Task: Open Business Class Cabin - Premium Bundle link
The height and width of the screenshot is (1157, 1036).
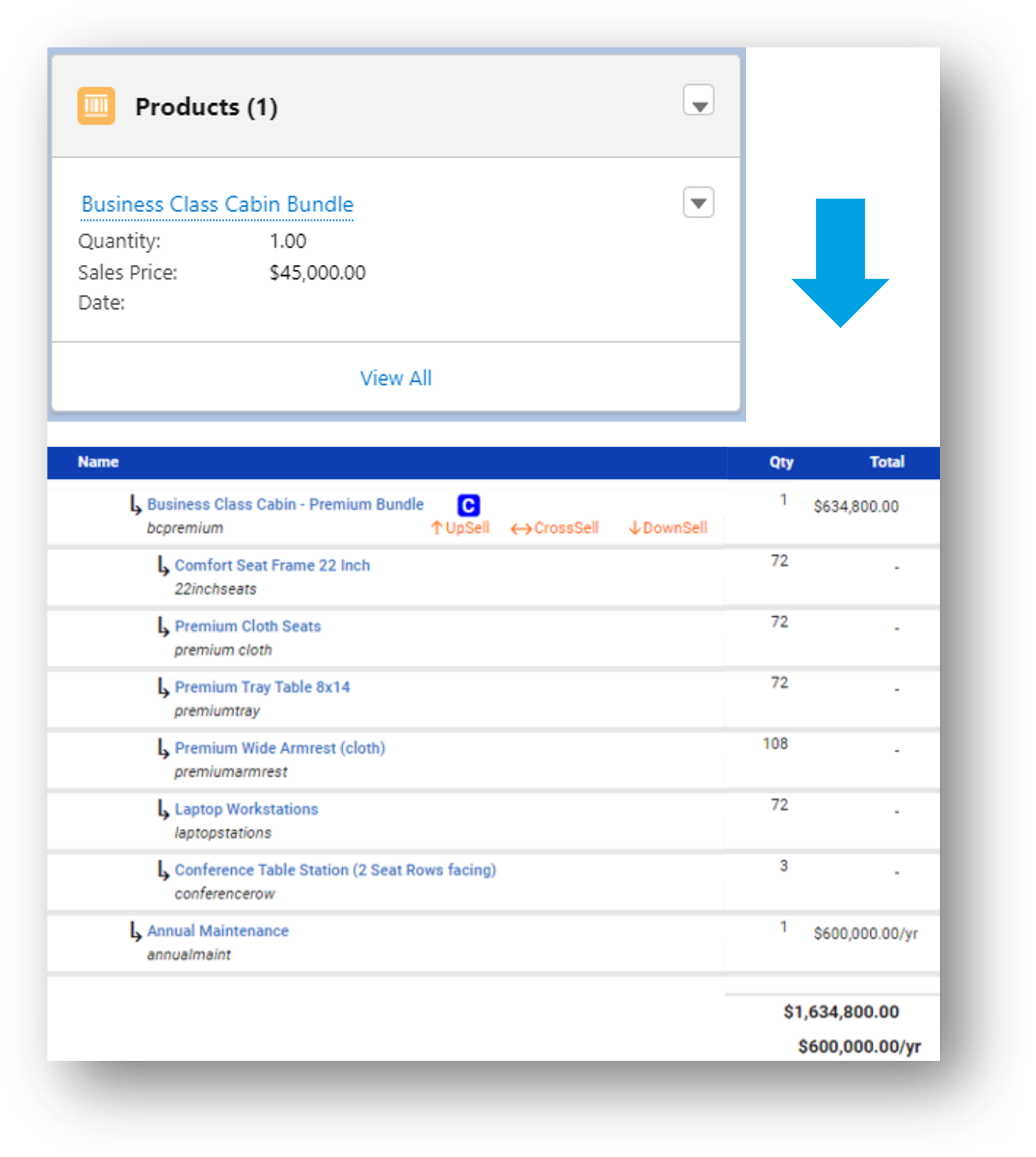Action: coord(285,504)
